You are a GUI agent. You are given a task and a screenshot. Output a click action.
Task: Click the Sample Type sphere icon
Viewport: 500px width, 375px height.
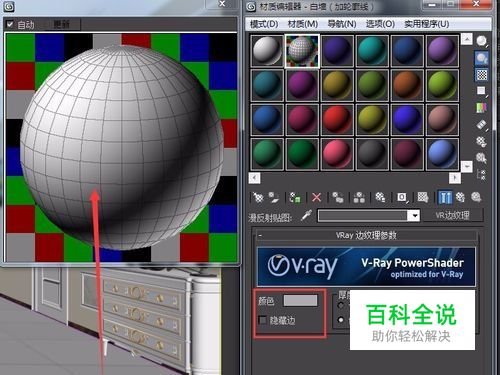point(481,41)
